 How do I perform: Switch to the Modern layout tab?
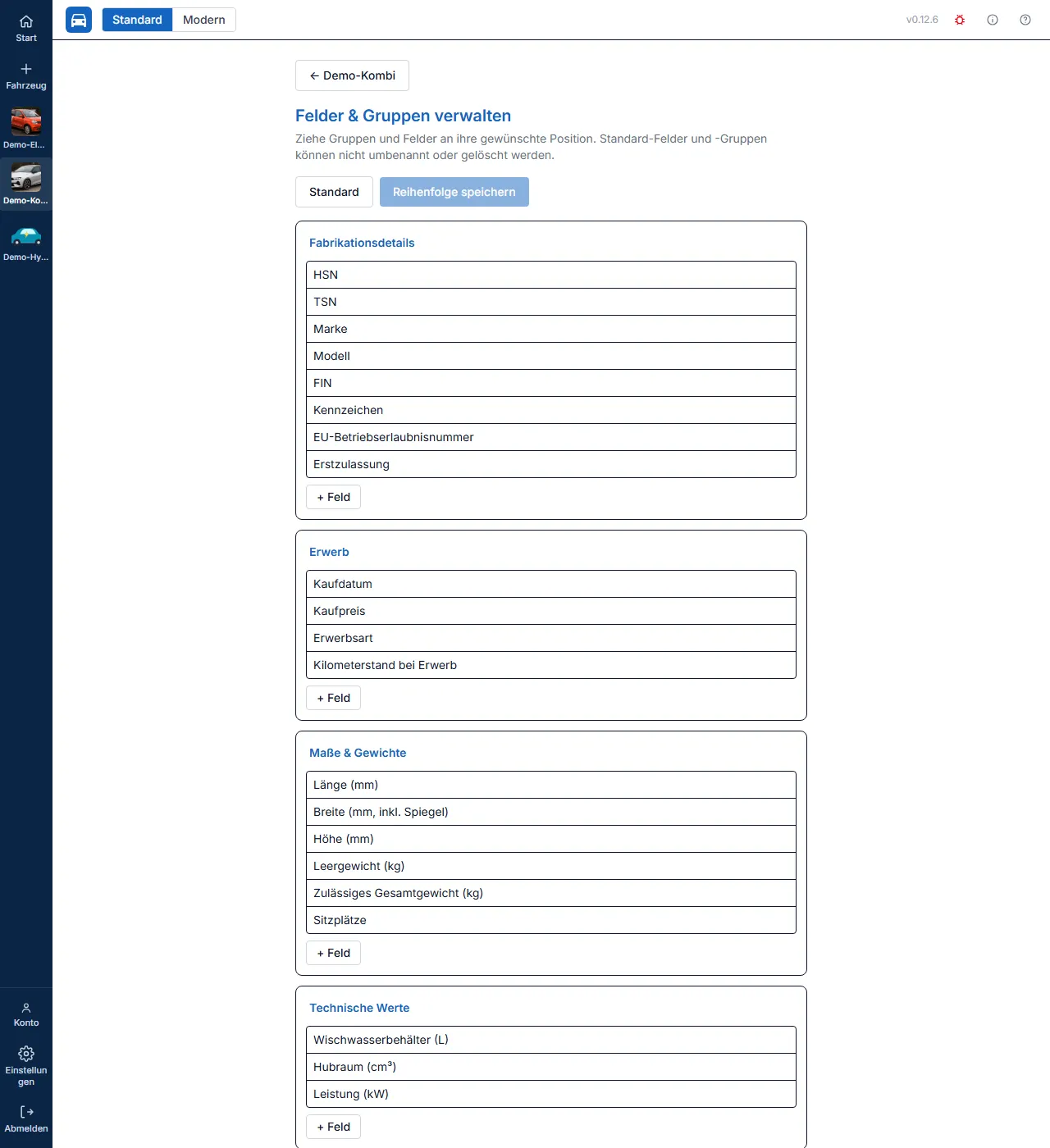point(204,20)
